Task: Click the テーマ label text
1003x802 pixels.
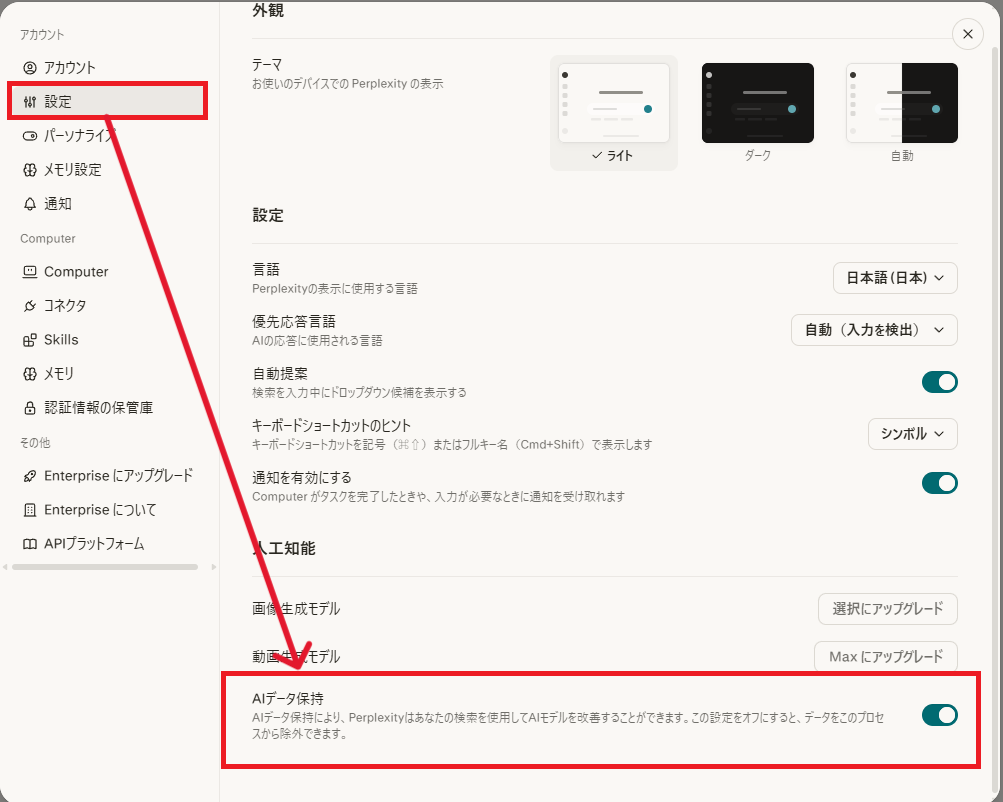Action: coord(267,65)
